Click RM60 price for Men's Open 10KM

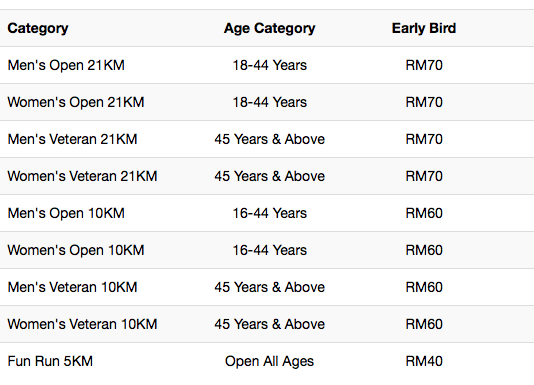424,213
